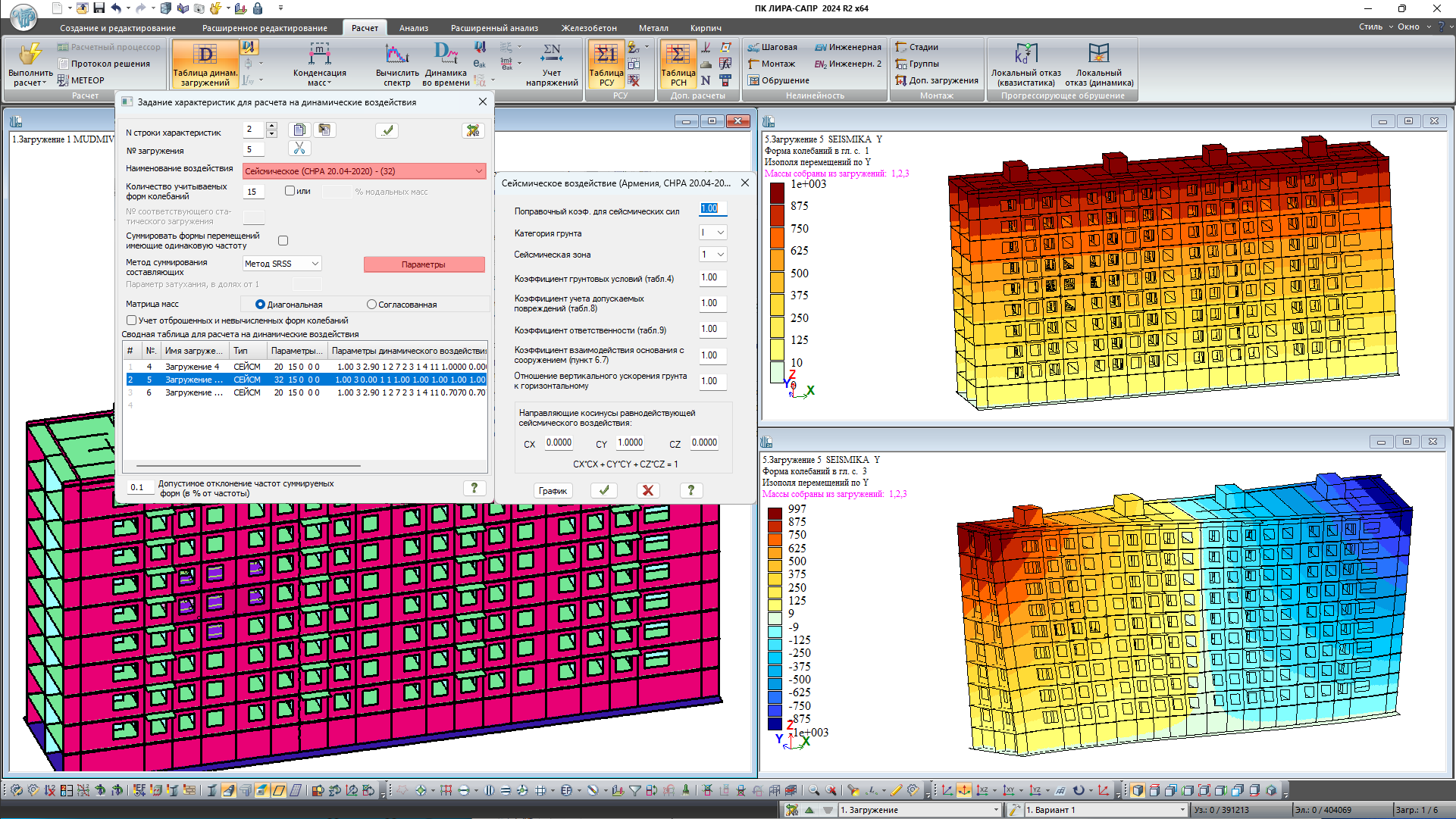Select the Согласованная mass matrix radio
This screenshot has width=1456, height=819.
(x=371, y=305)
